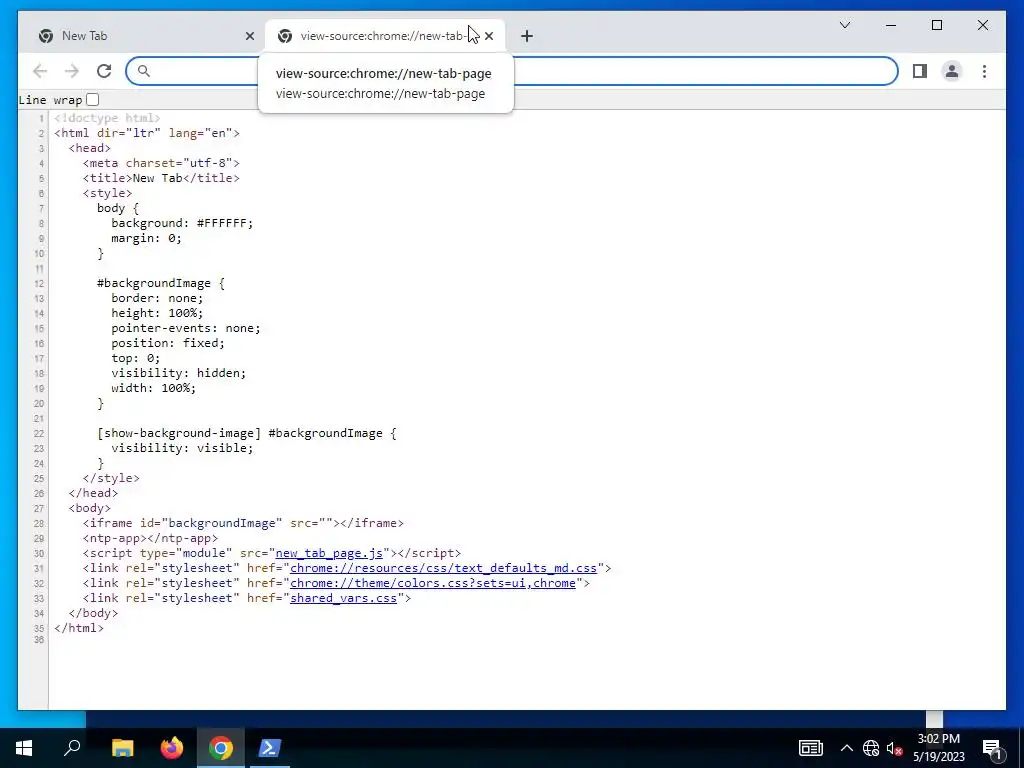Open the text_defaults_md.css resource link
This screenshot has height=768, width=1024.
coord(443,568)
